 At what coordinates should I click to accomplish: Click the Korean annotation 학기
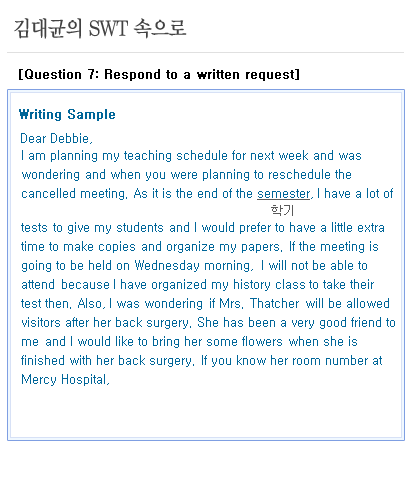(282, 210)
